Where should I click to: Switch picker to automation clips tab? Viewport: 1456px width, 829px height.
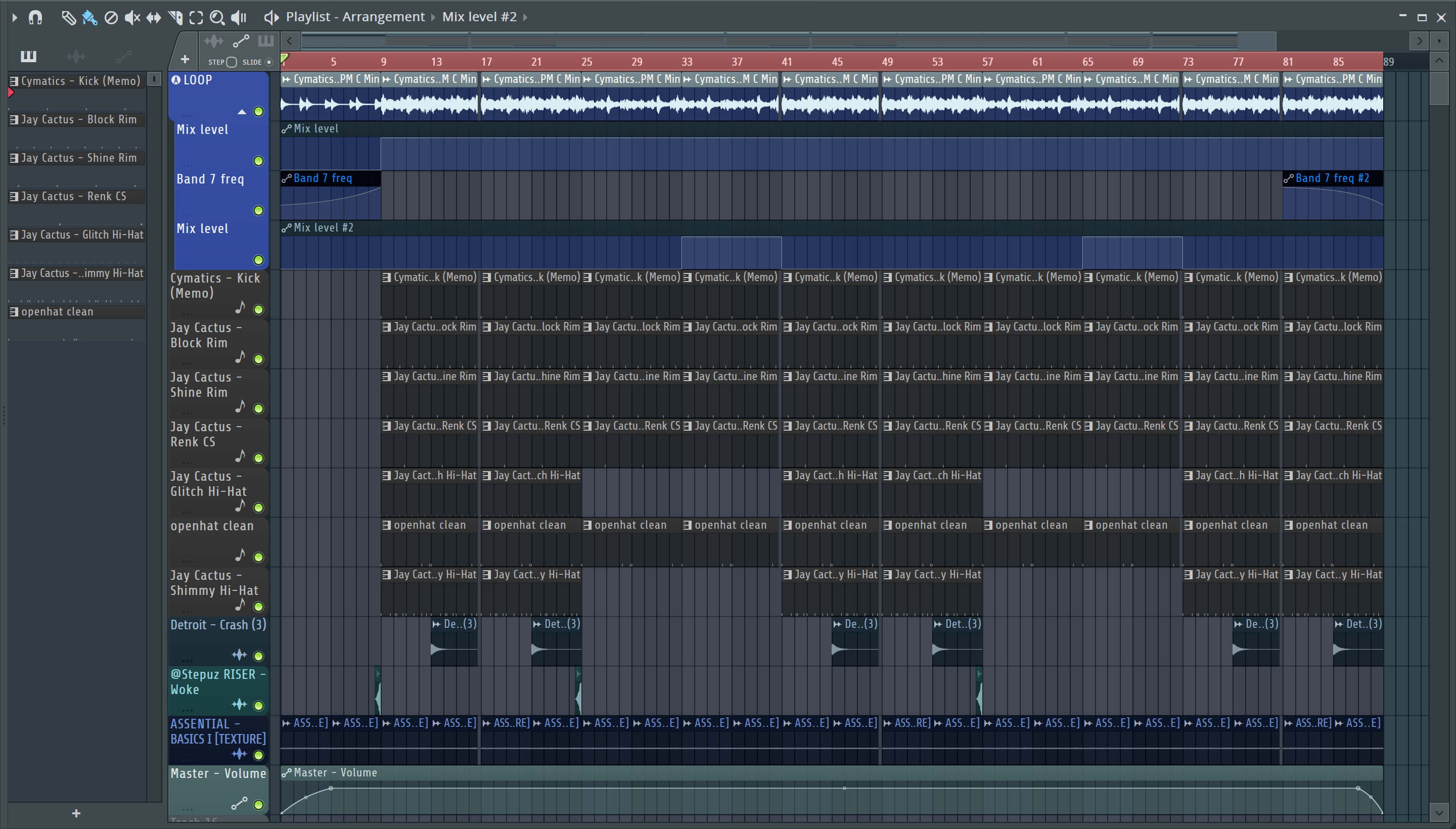[x=123, y=56]
